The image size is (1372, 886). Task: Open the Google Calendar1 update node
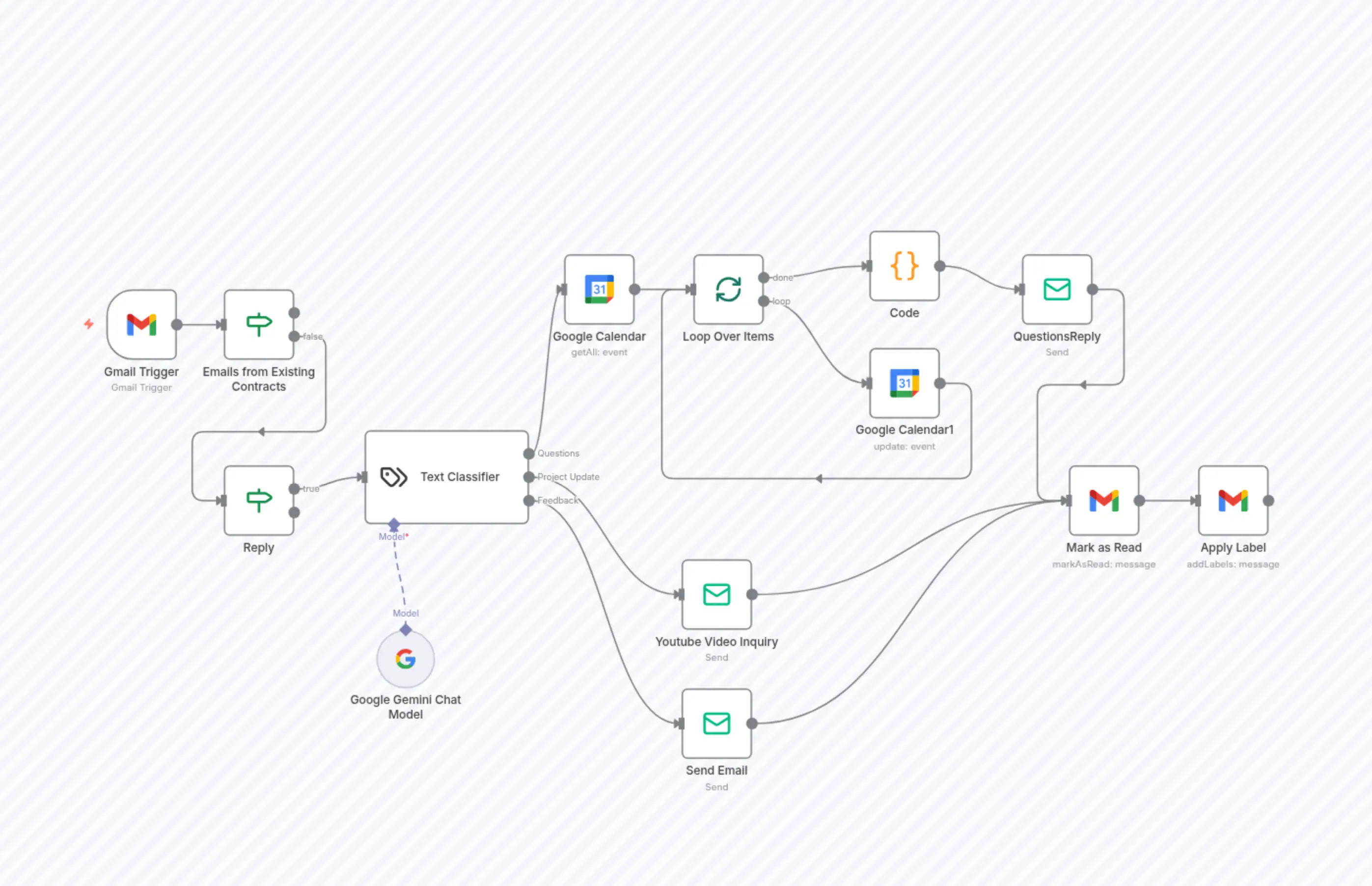click(904, 383)
